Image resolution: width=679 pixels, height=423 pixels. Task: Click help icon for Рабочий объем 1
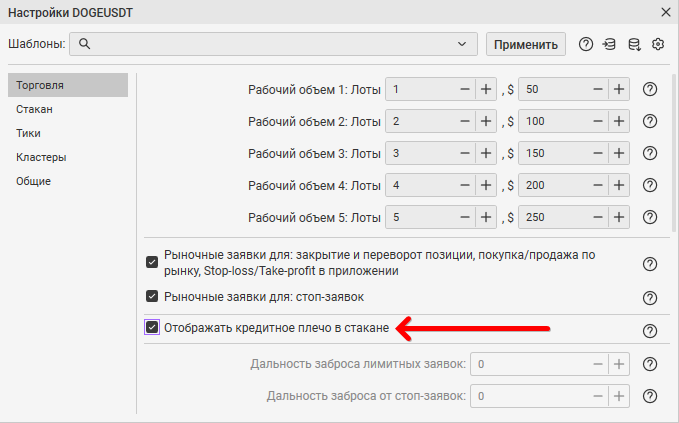tap(649, 89)
